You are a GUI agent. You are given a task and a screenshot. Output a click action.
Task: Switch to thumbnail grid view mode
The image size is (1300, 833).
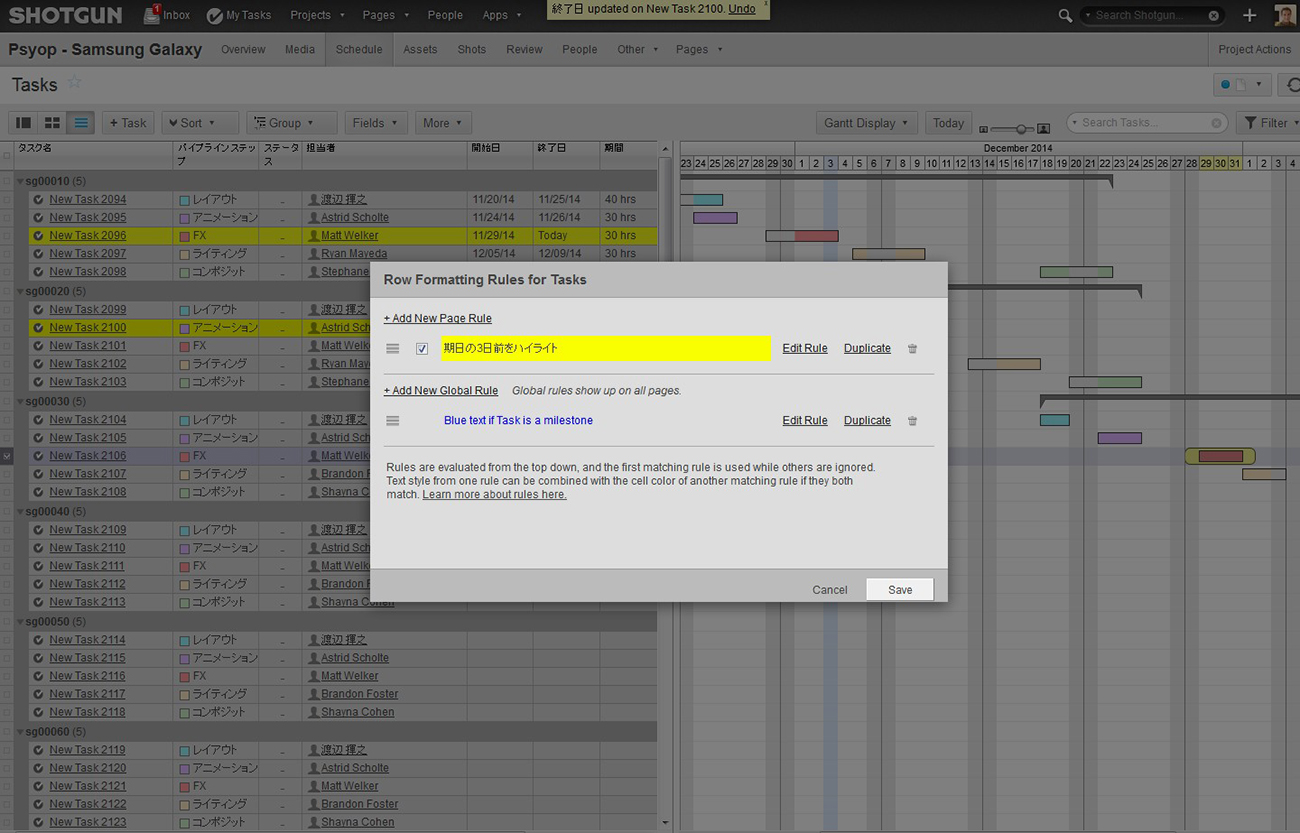(x=53, y=123)
